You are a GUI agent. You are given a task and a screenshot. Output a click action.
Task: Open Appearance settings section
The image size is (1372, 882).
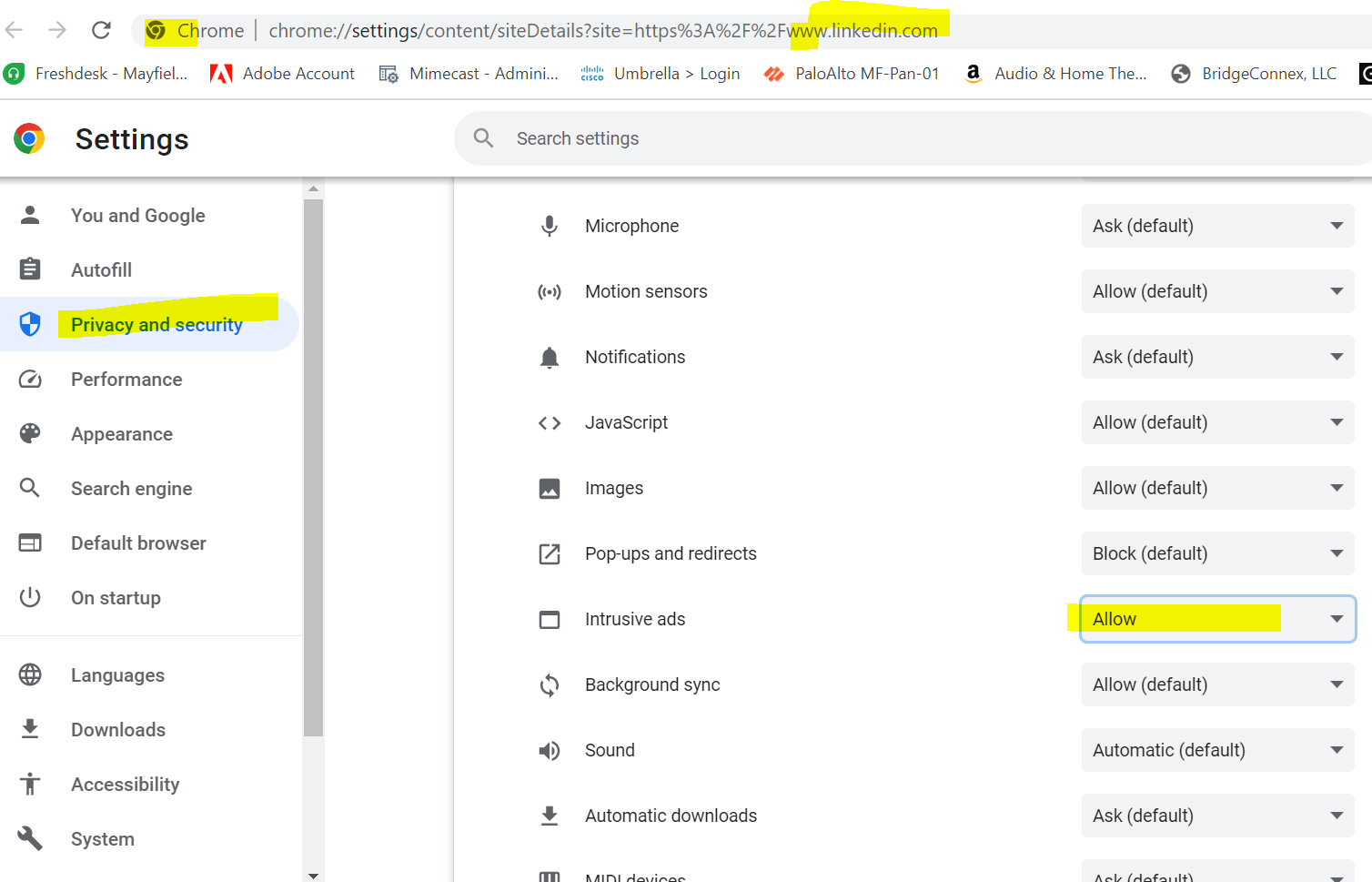(122, 434)
